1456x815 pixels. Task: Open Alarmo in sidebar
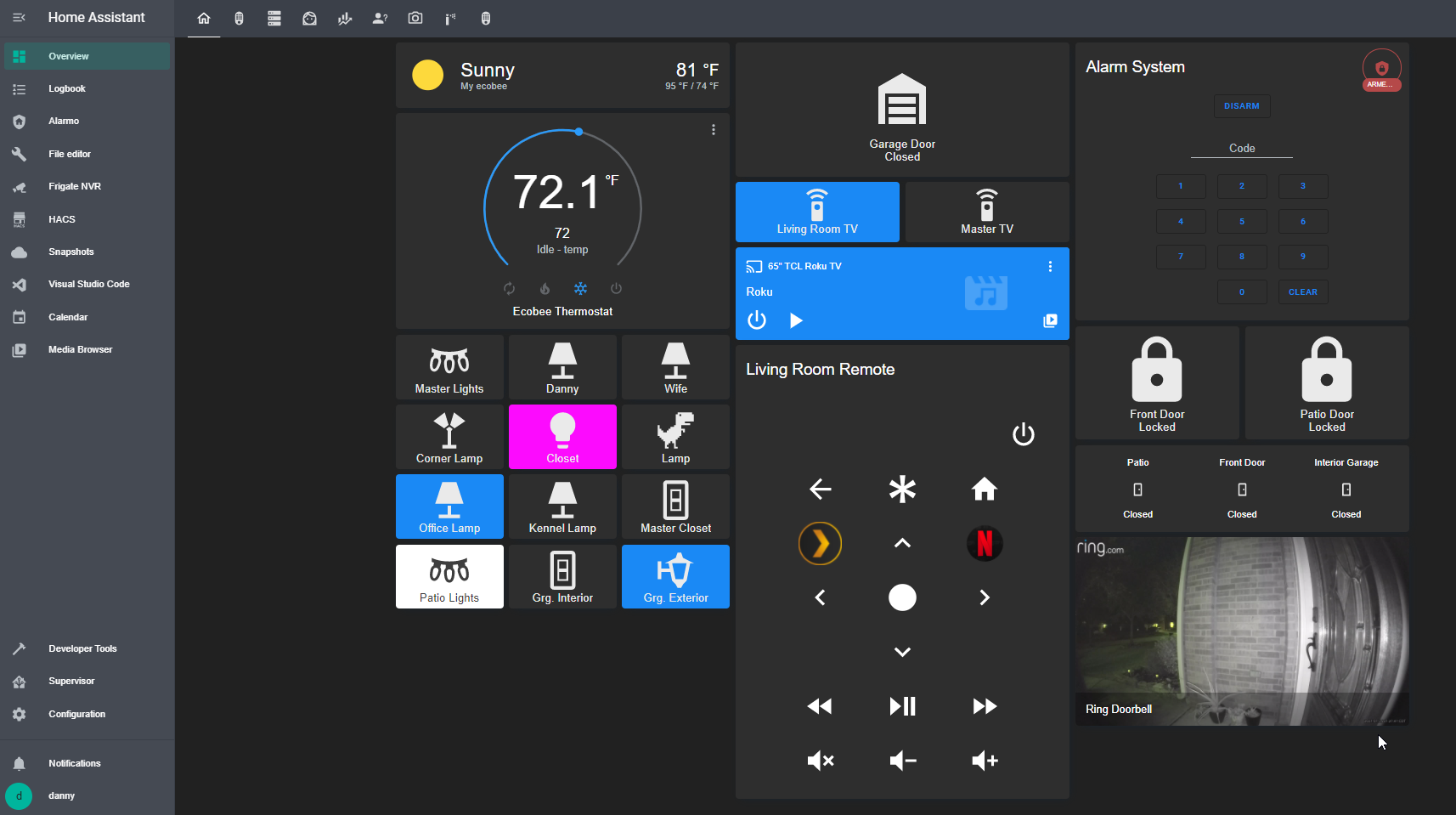pyautogui.click(x=87, y=122)
